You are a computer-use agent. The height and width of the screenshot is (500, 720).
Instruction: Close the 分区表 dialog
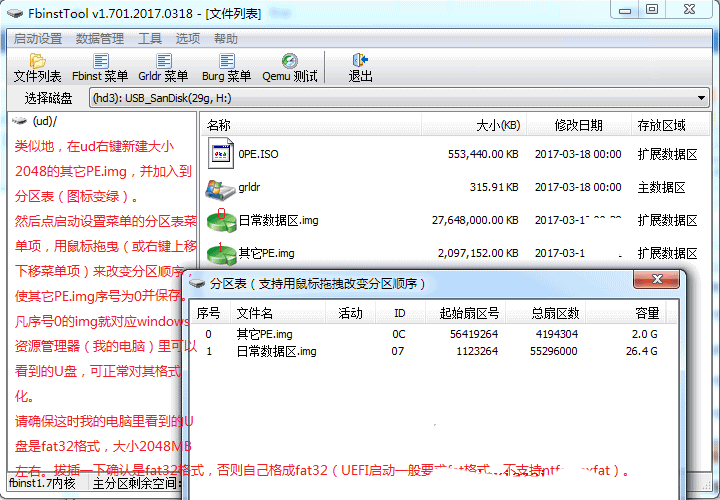pyautogui.click(x=656, y=279)
